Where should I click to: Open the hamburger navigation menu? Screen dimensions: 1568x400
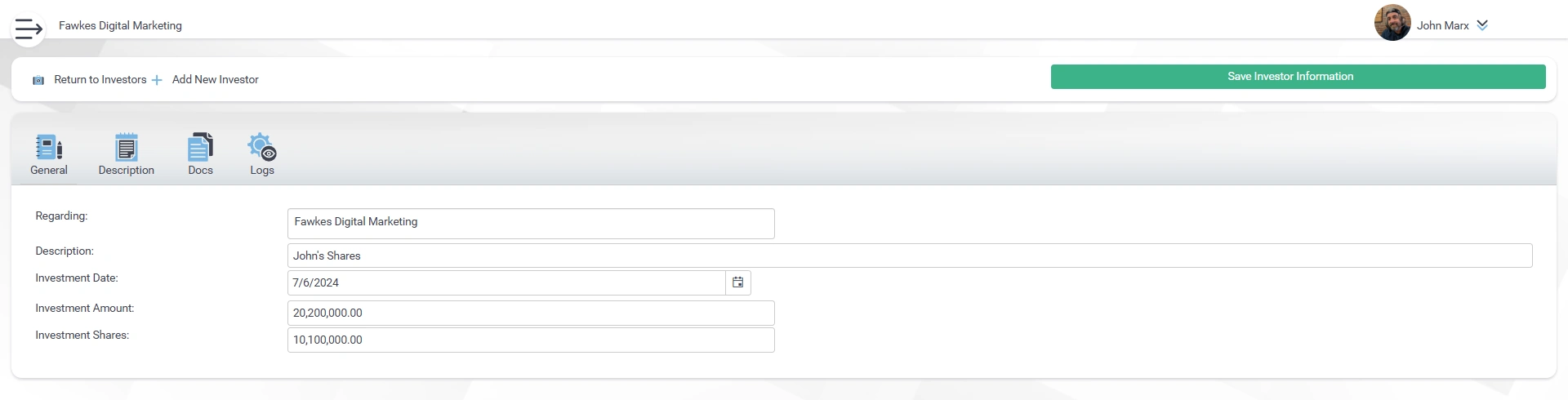[29, 29]
